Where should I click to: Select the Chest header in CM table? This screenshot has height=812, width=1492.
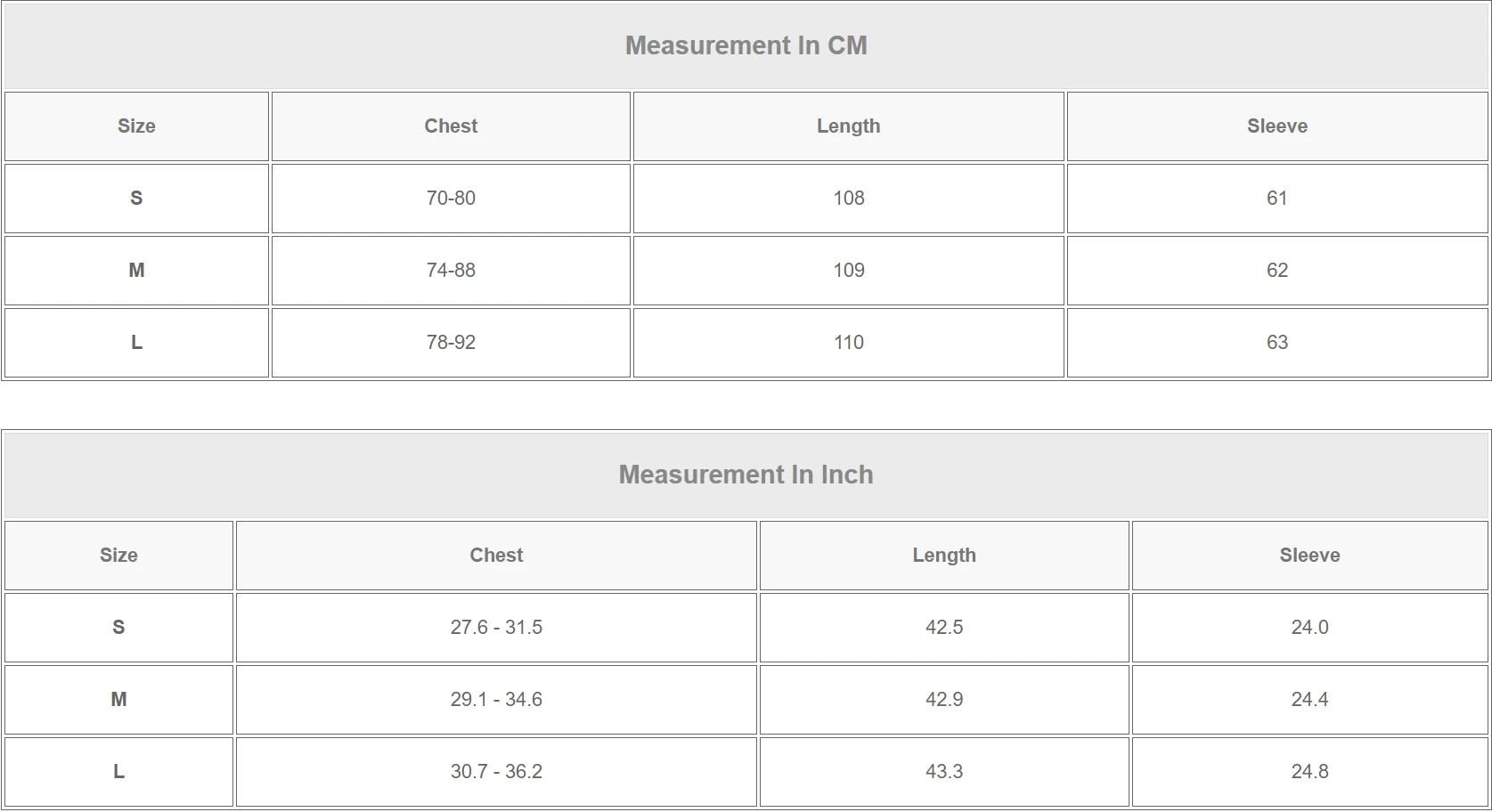[x=451, y=126]
